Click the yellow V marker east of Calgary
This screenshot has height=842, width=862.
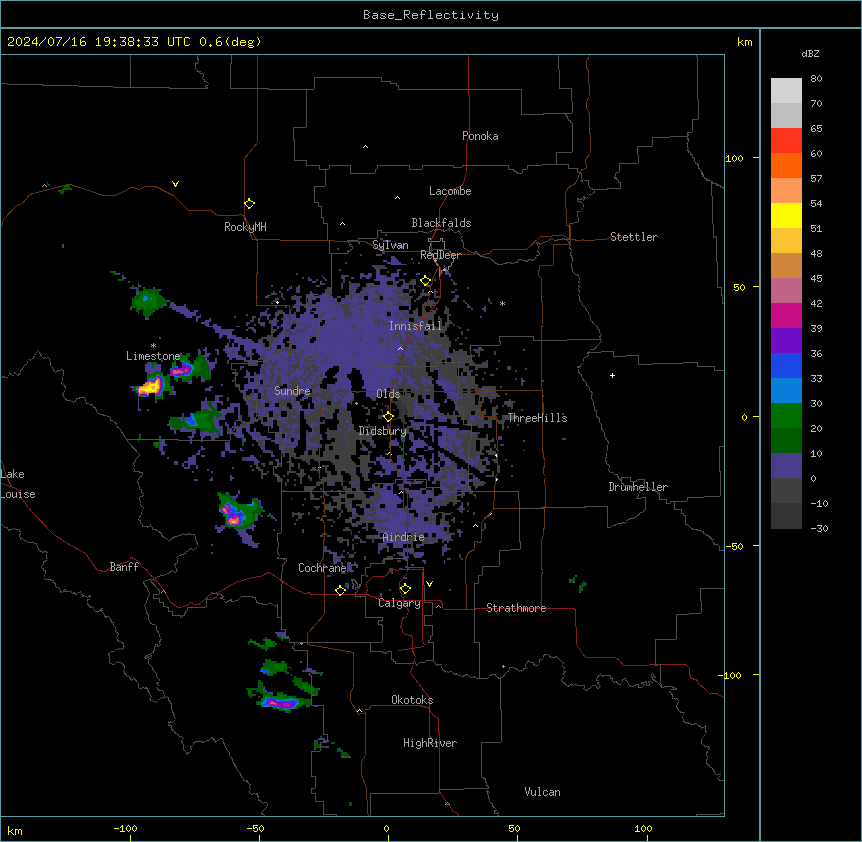[429, 584]
